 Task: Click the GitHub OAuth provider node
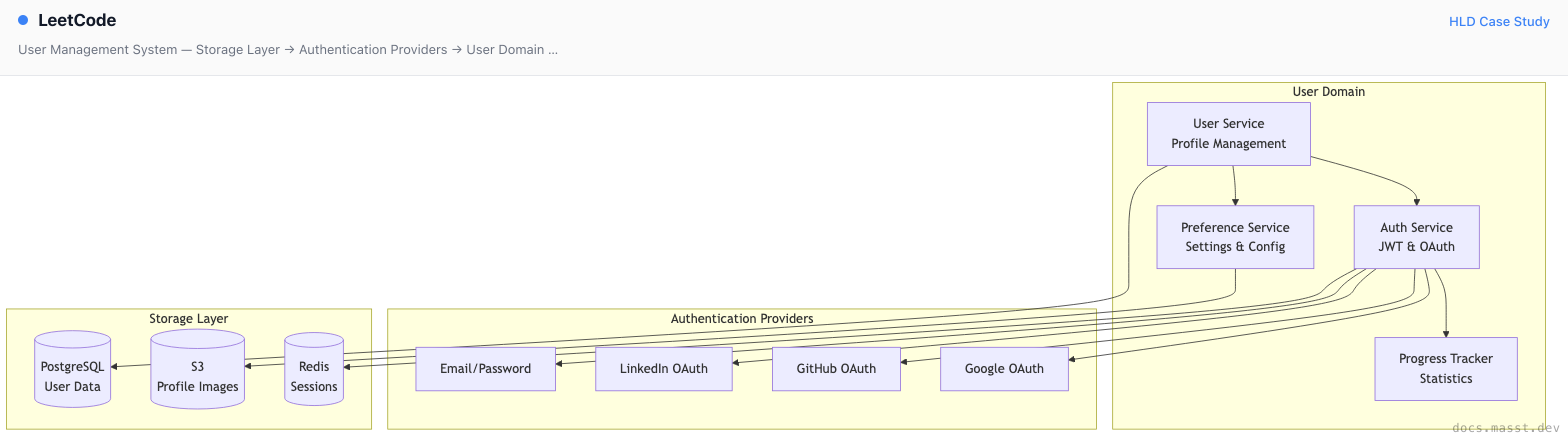click(x=836, y=369)
